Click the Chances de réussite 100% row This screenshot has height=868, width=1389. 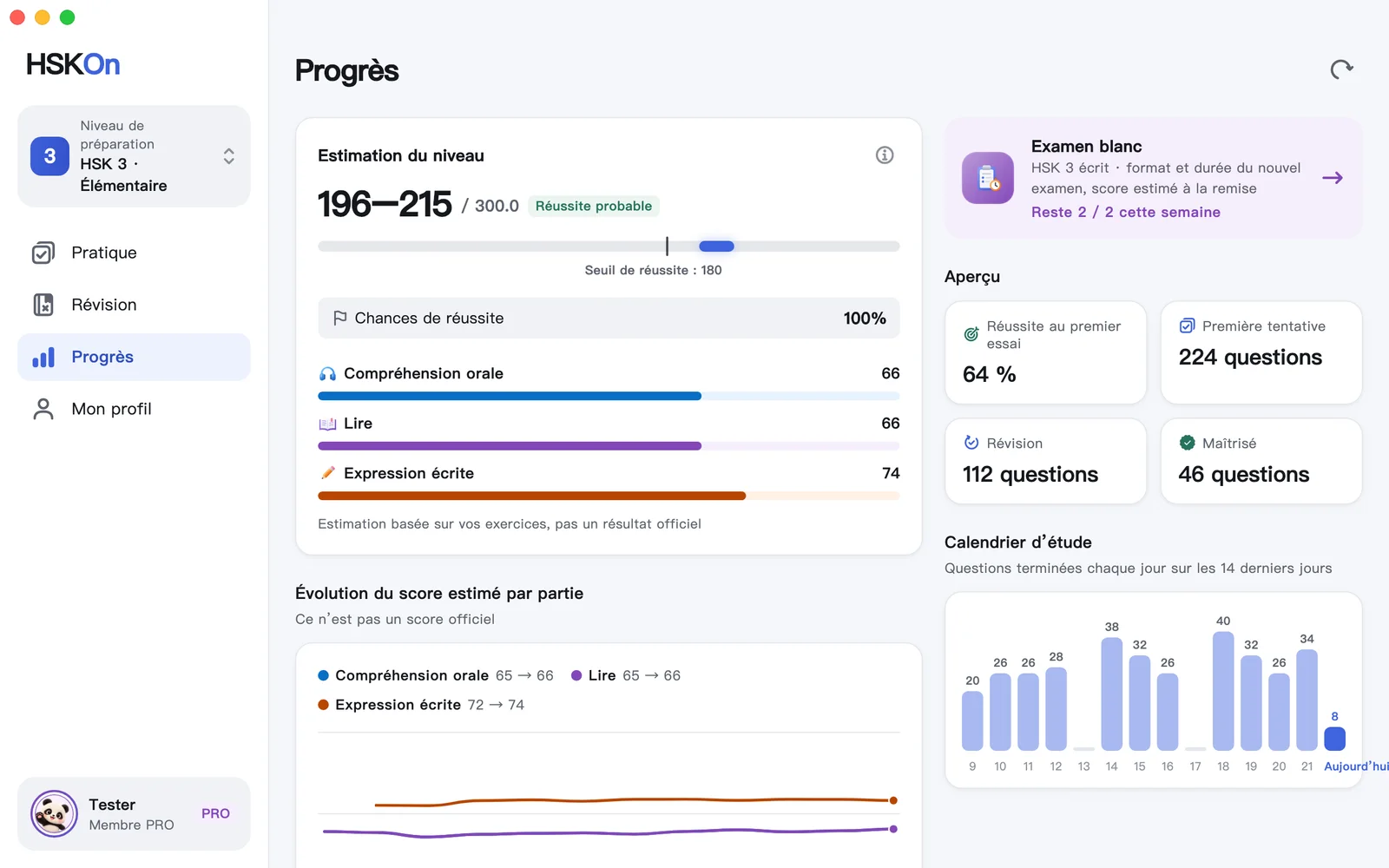(x=609, y=319)
